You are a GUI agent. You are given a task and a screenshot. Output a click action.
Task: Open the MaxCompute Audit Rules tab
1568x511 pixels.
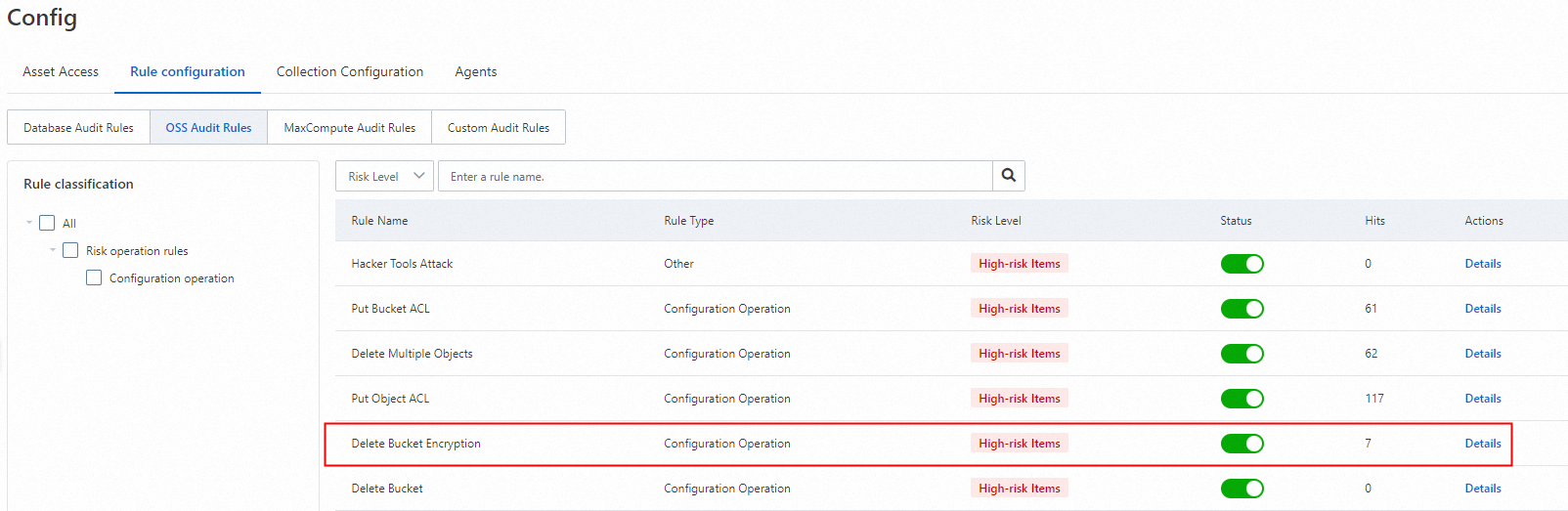click(350, 127)
